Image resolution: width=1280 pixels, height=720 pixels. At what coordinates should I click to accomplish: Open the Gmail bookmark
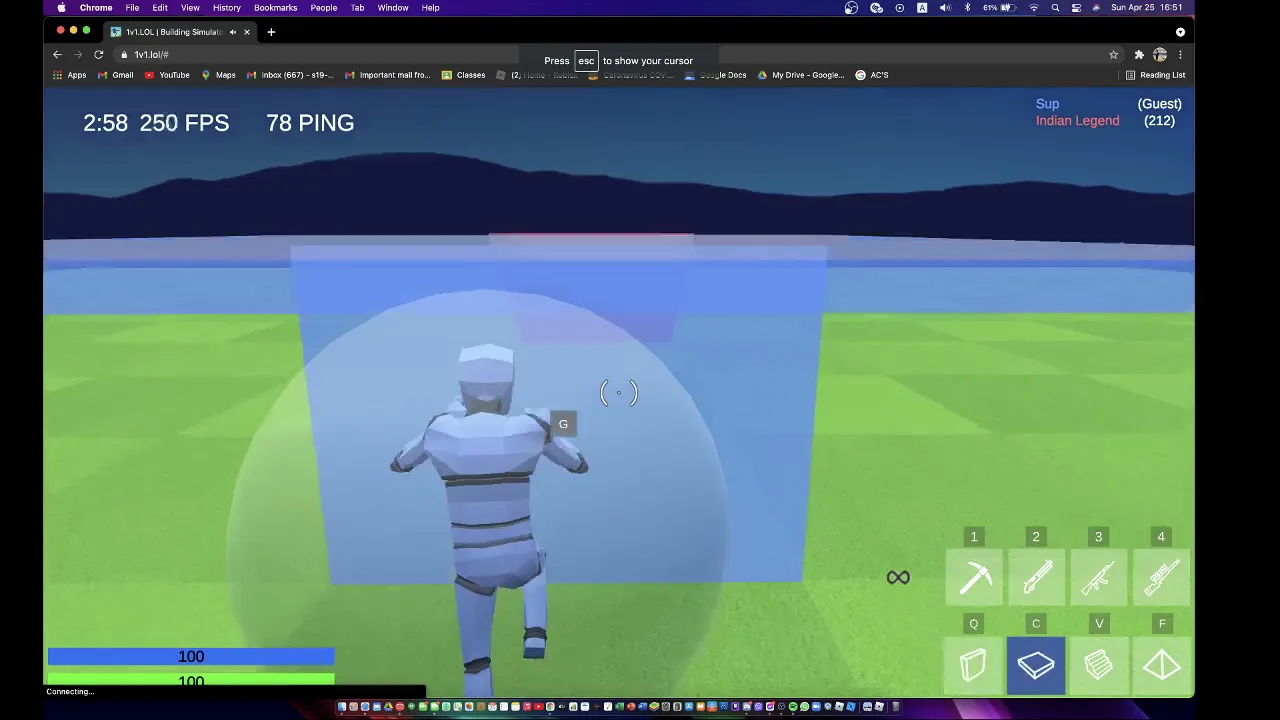[116, 75]
